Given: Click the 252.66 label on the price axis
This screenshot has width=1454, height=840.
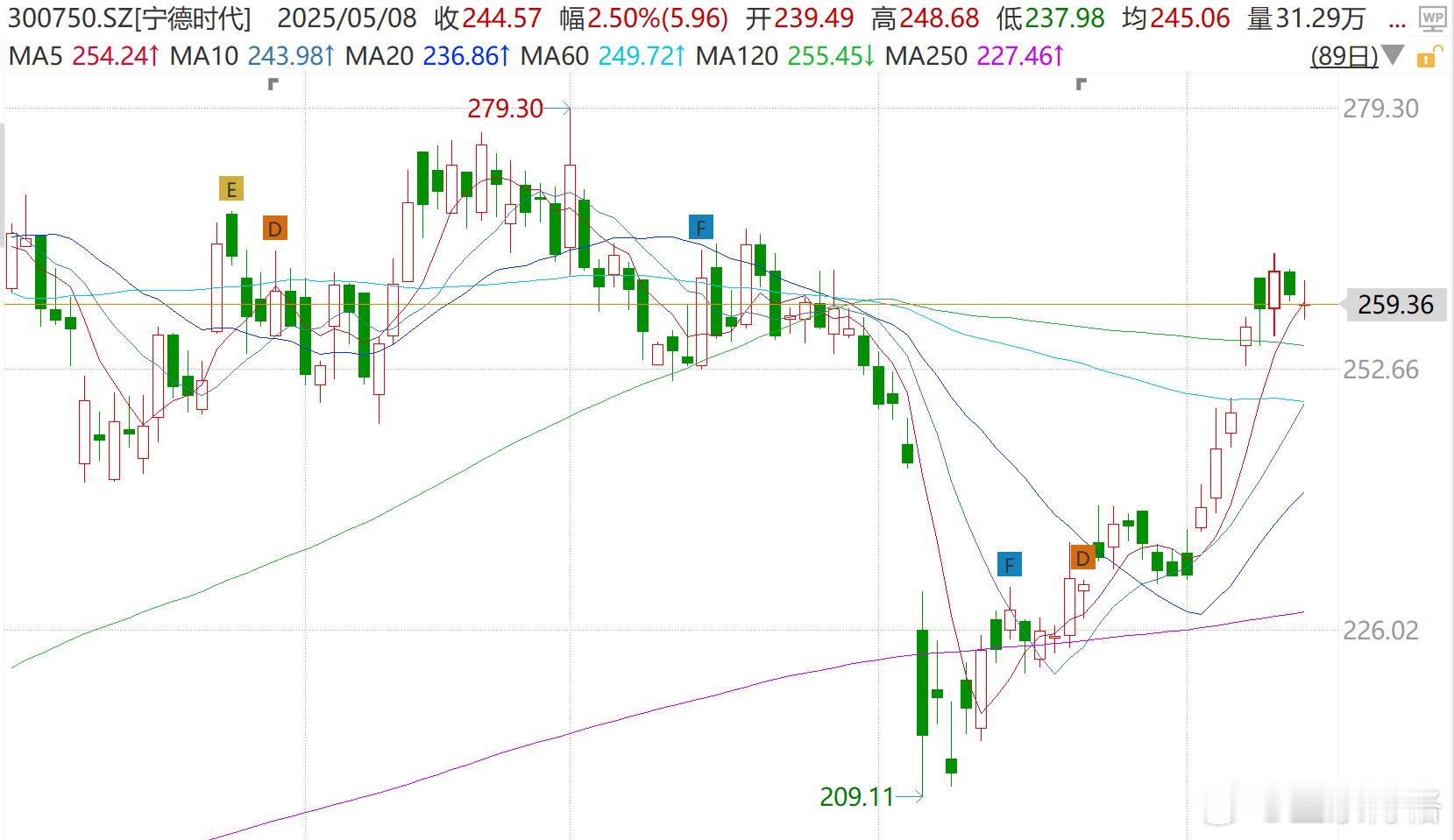Looking at the screenshot, I should [x=1380, y=370].
